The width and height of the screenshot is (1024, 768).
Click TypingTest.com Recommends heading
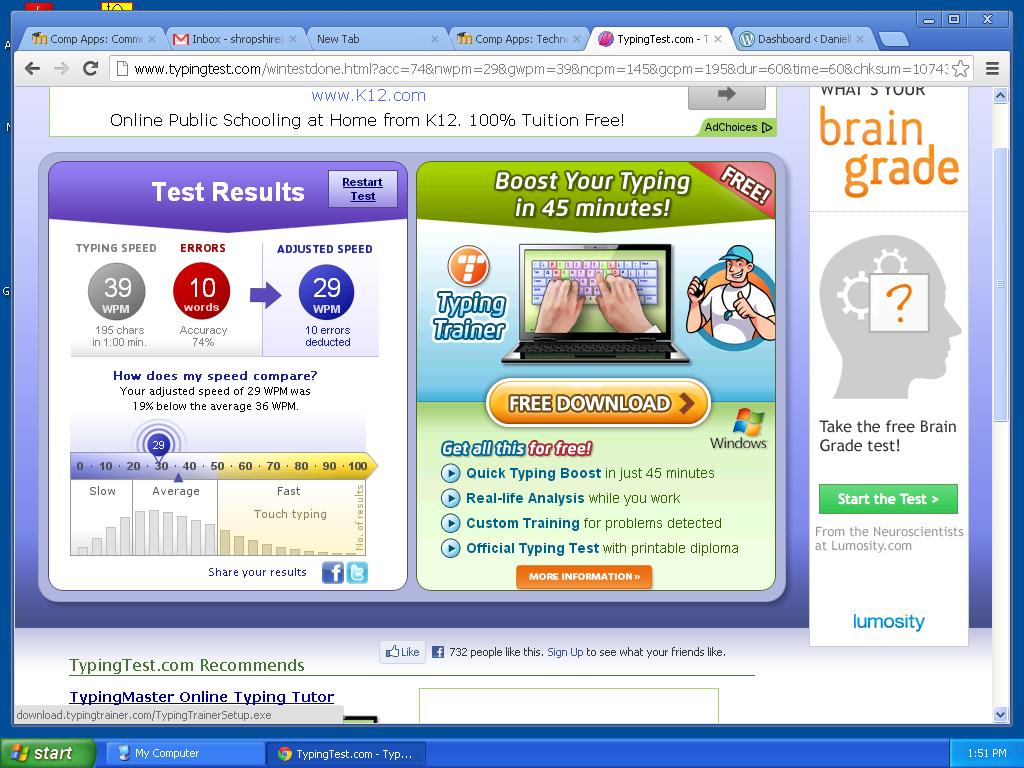click(x=187, y=665)
